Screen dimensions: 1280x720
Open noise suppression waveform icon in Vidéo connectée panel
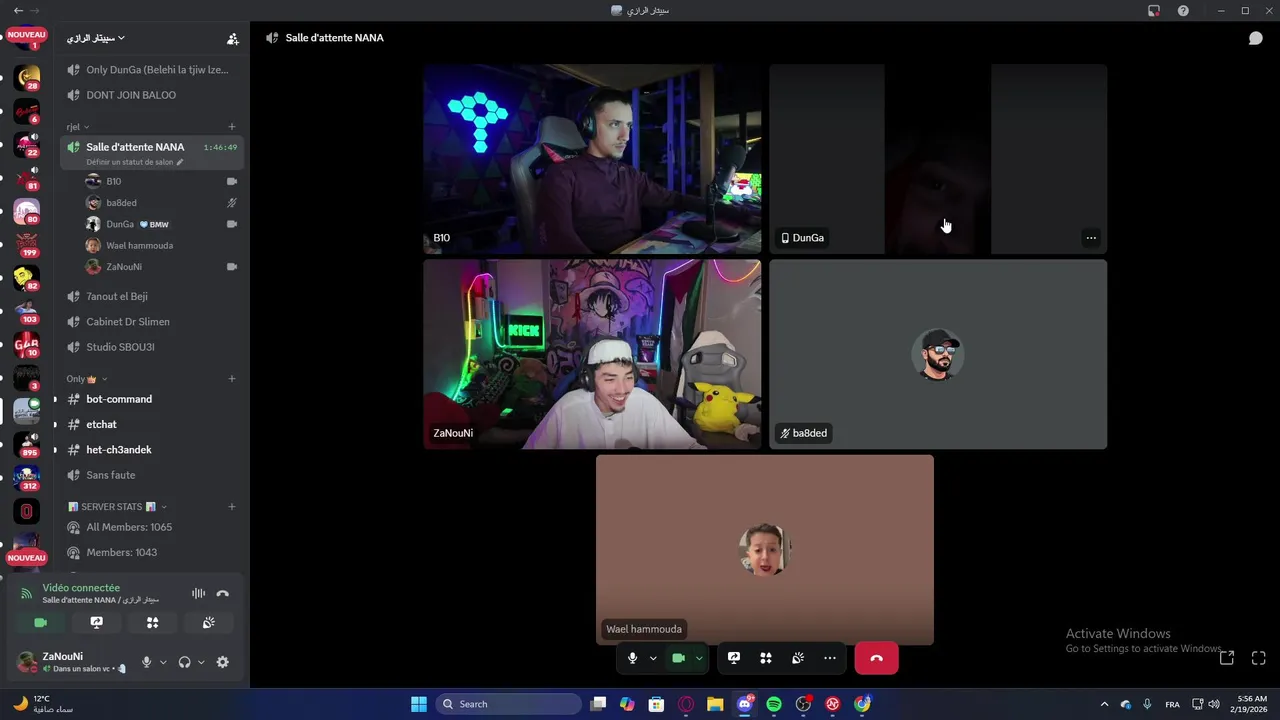point(198,593)
